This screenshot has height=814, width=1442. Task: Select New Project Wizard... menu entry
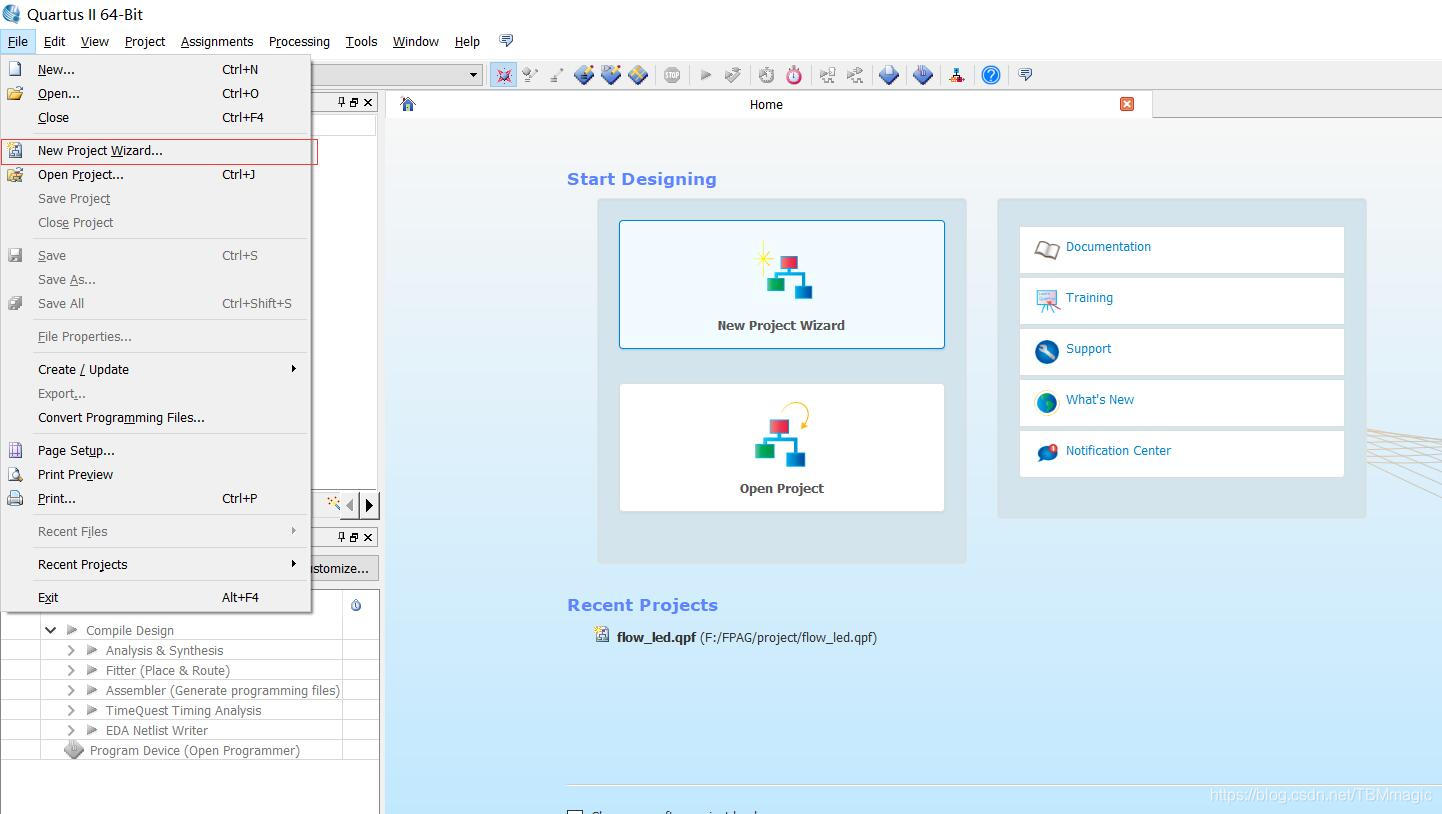[158, 151]
